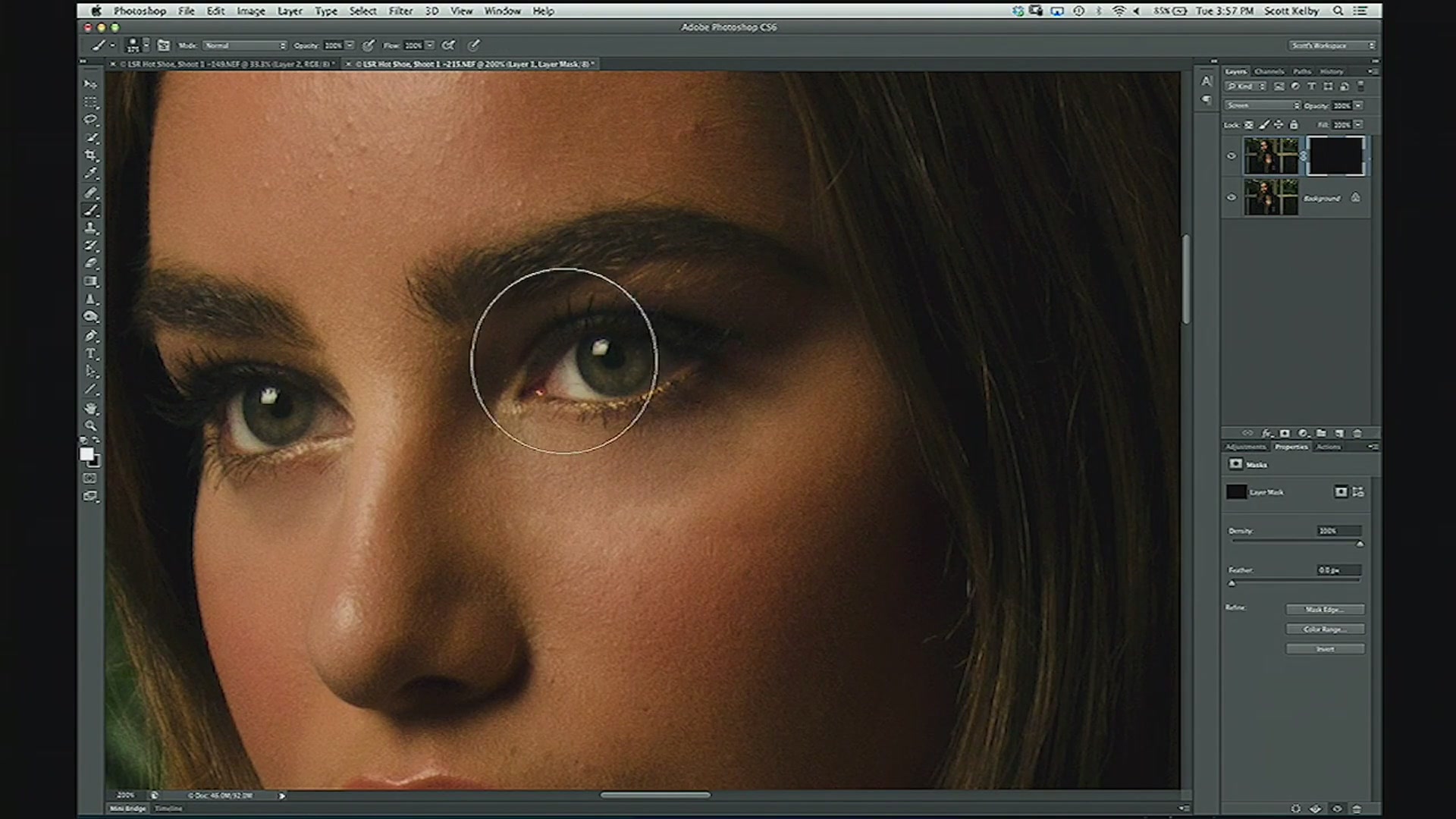Click the Color Range... button

pos(1325,629)
